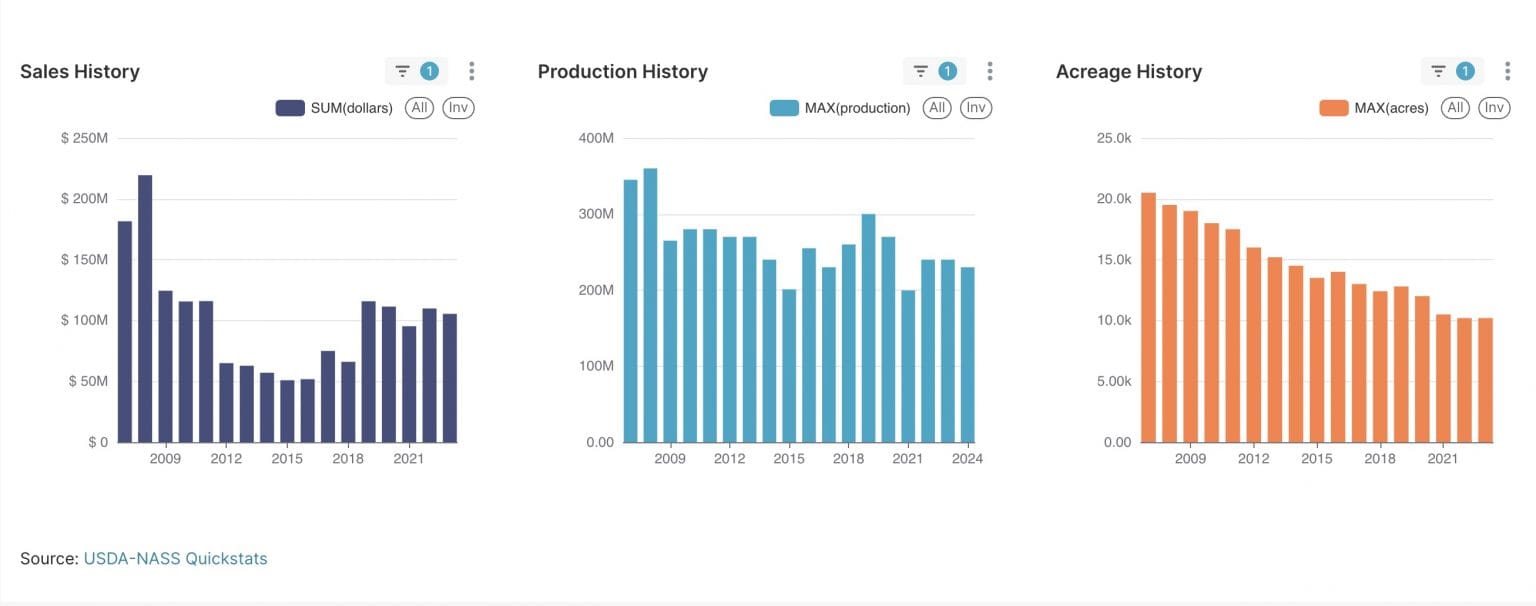Click the 2024 bar in Production History
The height and width of the screenshot is (606, 1536).
point(968,355)
